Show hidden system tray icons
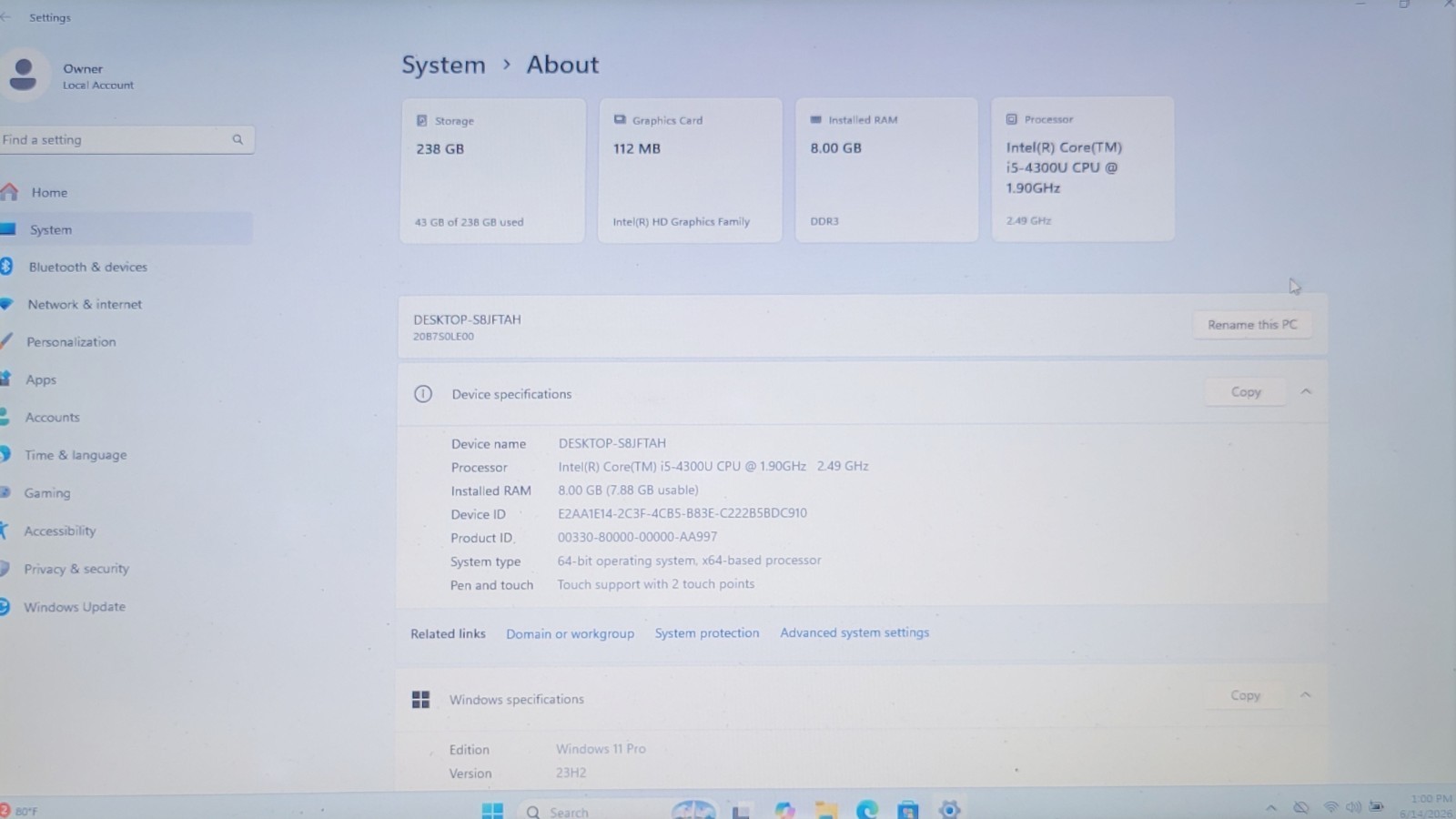Screen dimensions: 1456x819 coord(1271,807)
